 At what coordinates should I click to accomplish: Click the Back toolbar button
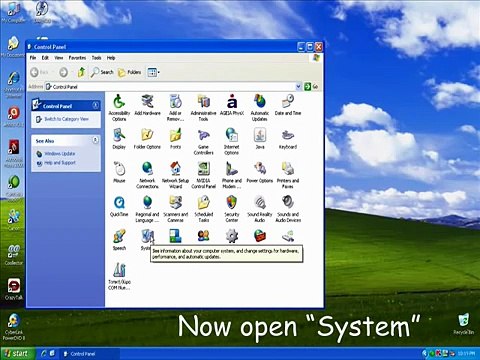40,72
